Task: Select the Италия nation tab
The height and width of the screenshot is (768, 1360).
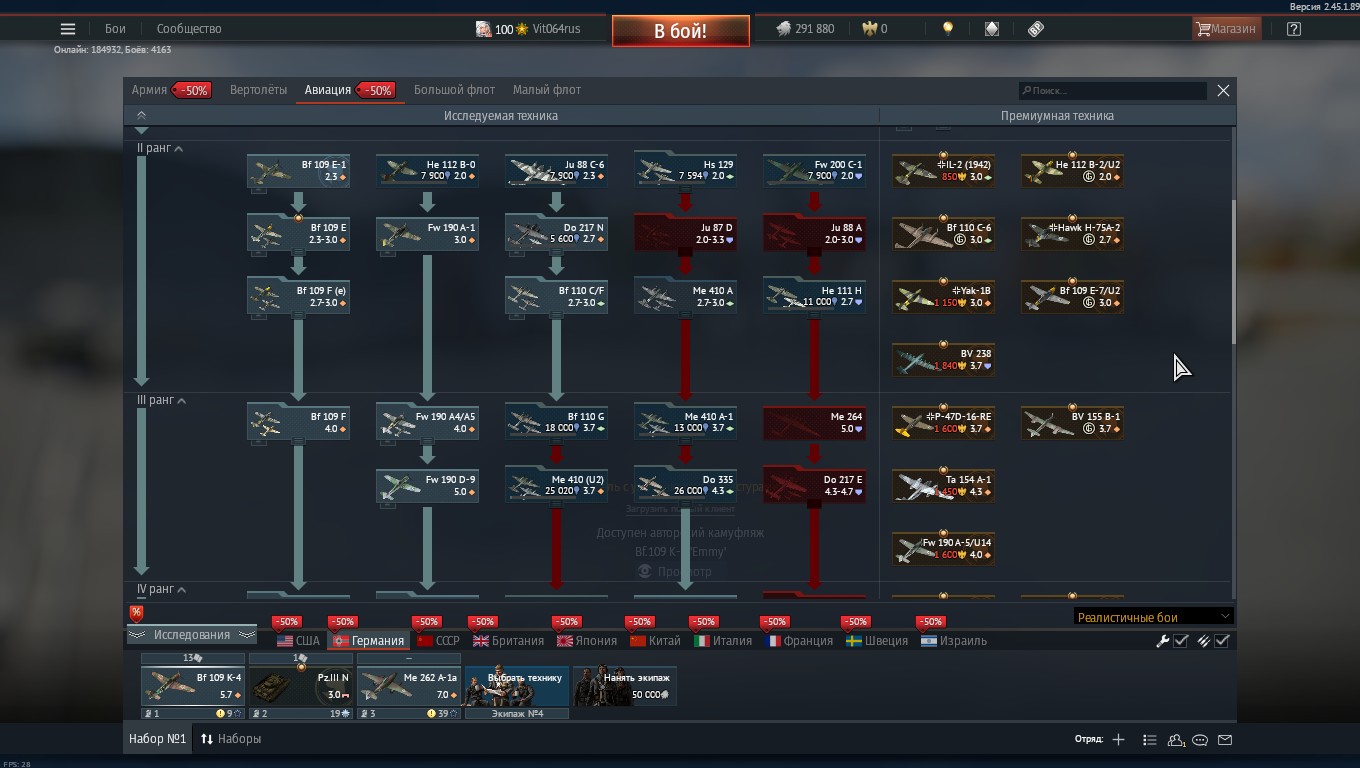Action: pyautogui.click(x=723, y=641)
